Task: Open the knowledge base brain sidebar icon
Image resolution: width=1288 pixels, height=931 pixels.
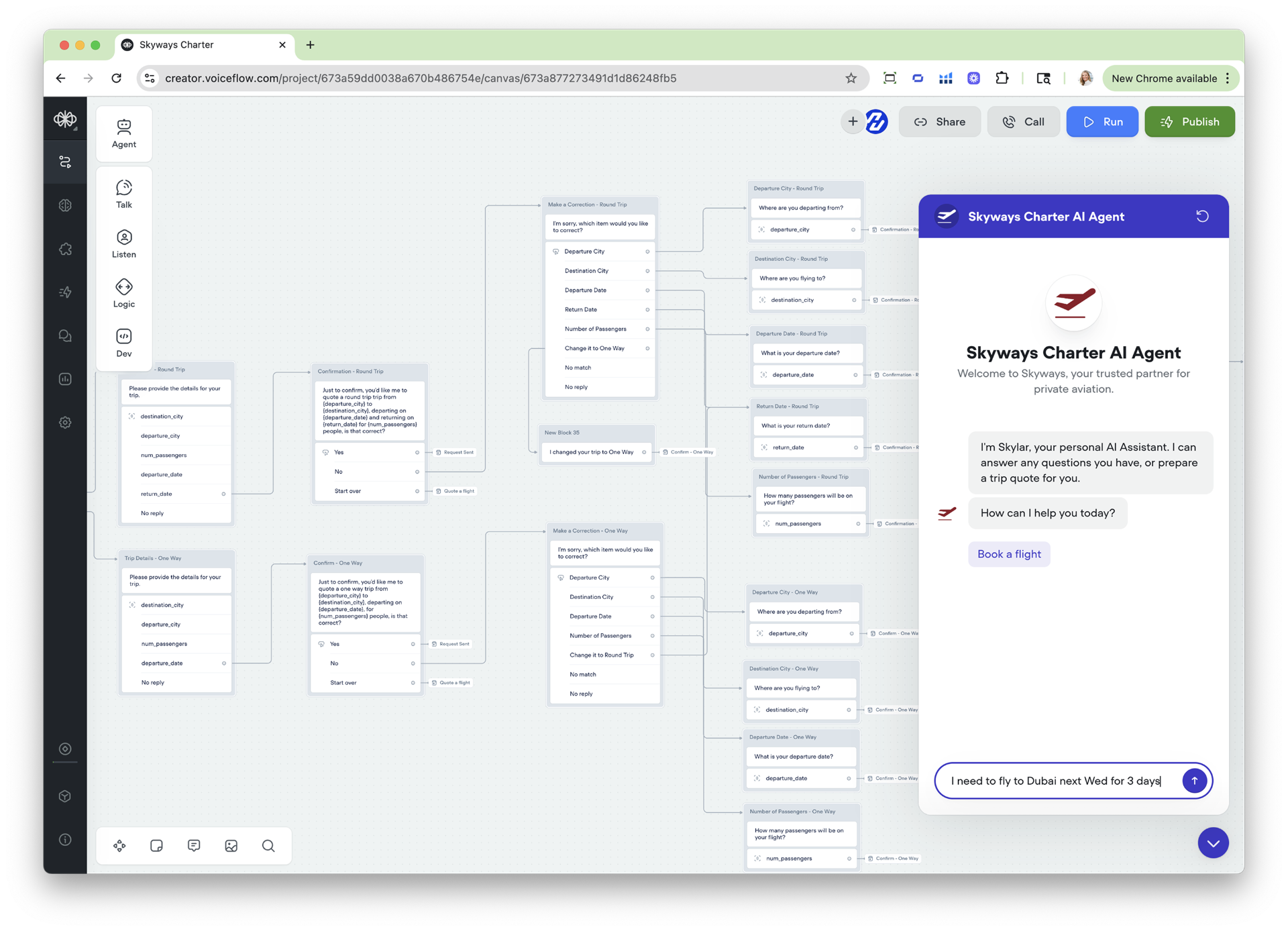Action: click(65, 205)
